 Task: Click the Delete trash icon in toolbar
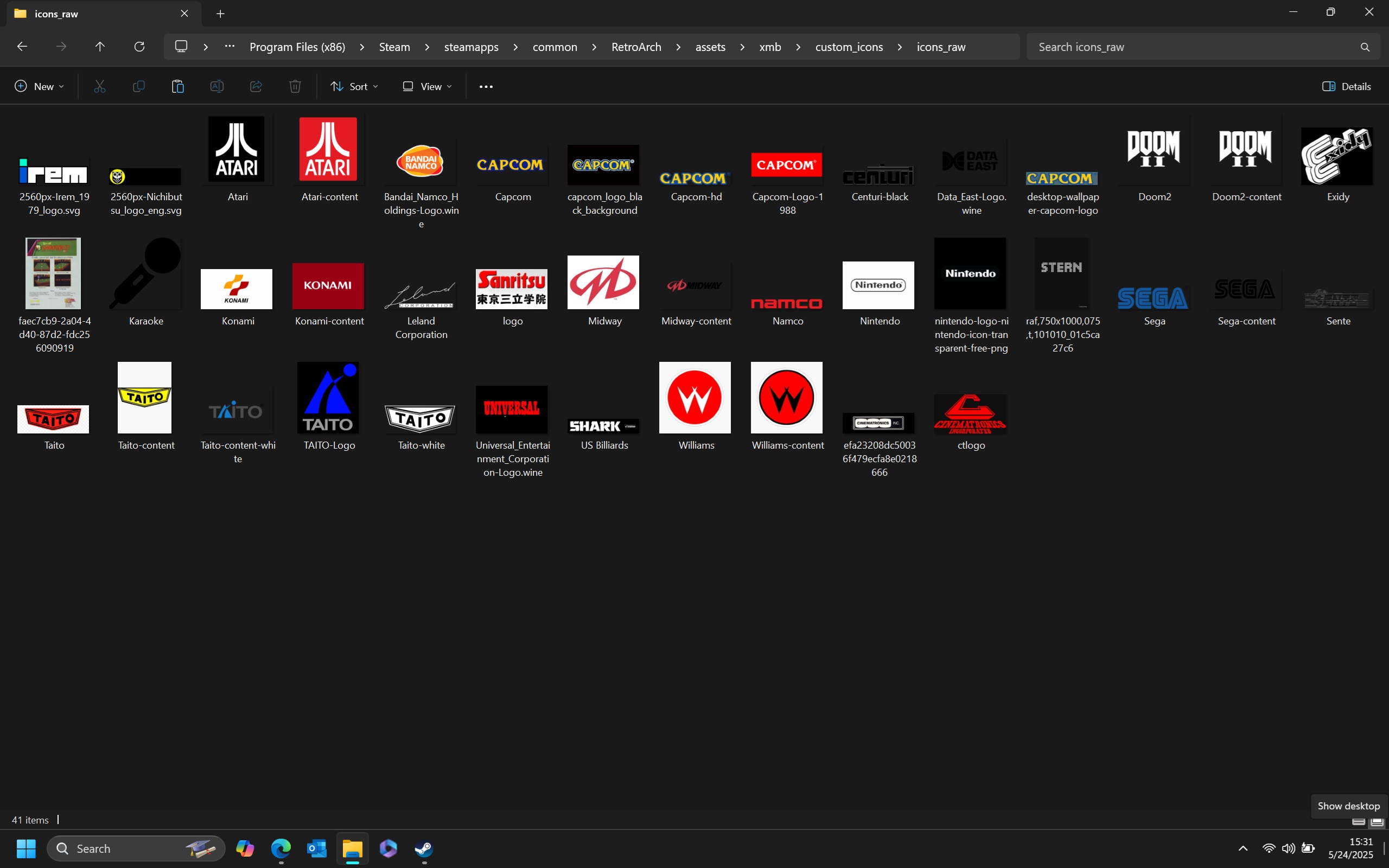[x=295, y=86]
